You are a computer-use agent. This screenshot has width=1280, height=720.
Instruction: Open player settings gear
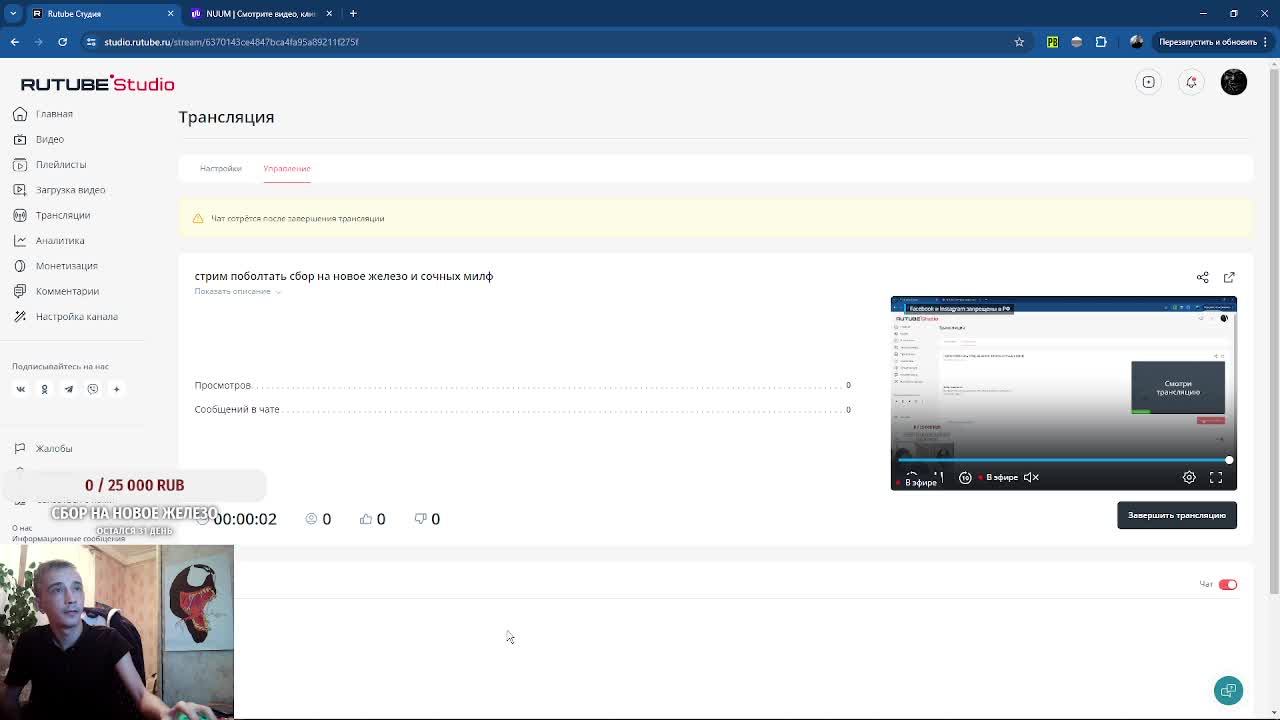1189,477
